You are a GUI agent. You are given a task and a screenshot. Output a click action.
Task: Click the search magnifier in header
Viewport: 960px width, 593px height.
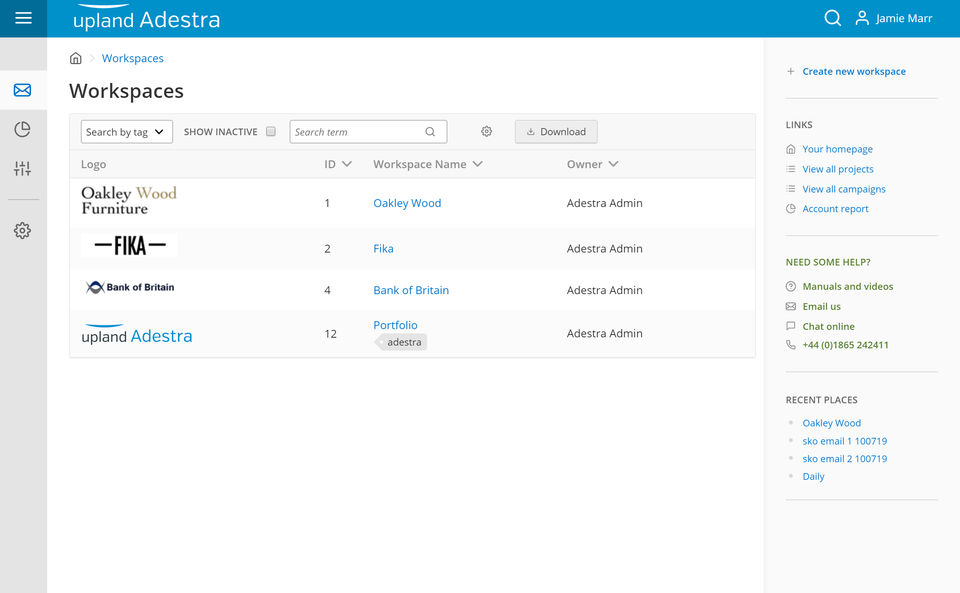click(832, 18)
